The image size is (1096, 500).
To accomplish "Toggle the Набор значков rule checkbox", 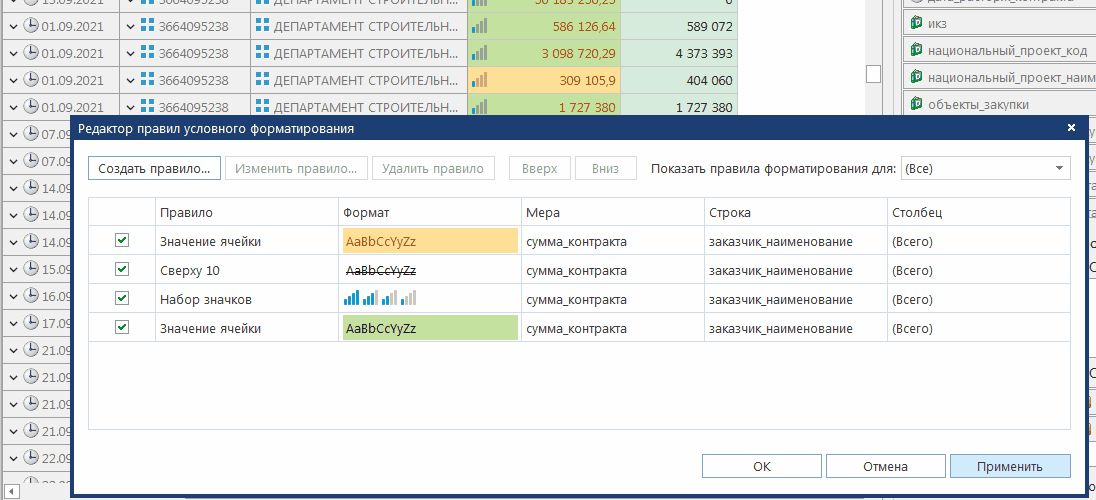I will click(122, 299).
